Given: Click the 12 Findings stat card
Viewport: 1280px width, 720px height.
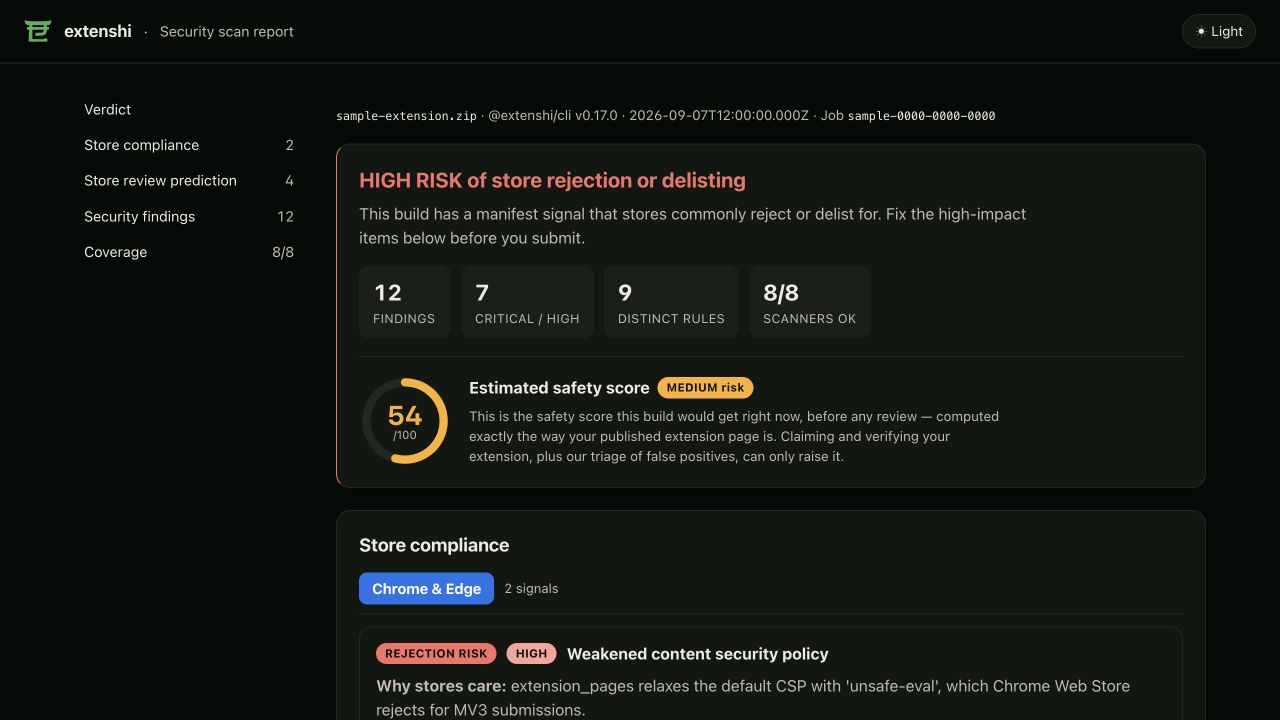Looking at the screenshot, I should coord(404,302).
